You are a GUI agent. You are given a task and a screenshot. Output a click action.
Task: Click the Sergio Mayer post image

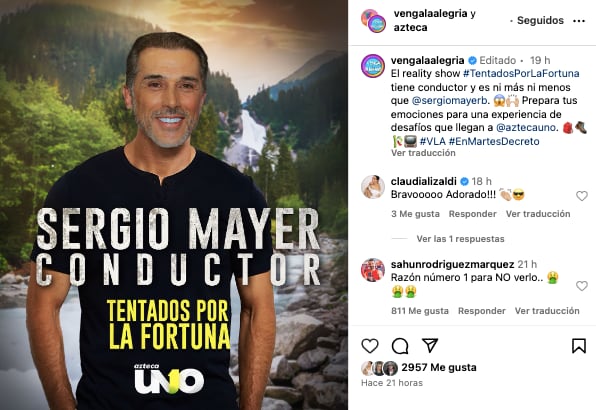[x=174, y=205]
